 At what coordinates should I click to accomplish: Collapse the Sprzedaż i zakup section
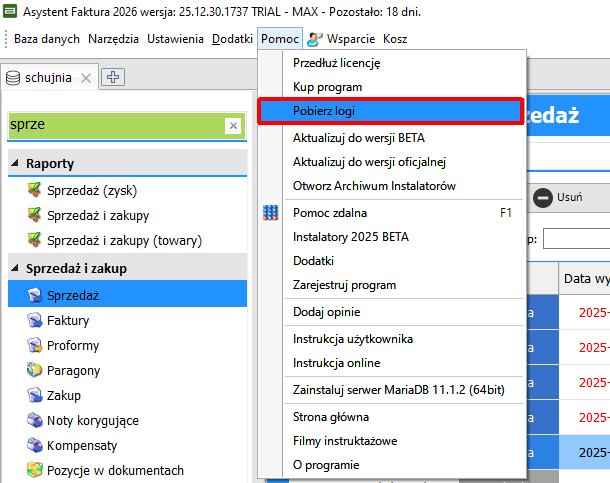(x=16, y=269)
